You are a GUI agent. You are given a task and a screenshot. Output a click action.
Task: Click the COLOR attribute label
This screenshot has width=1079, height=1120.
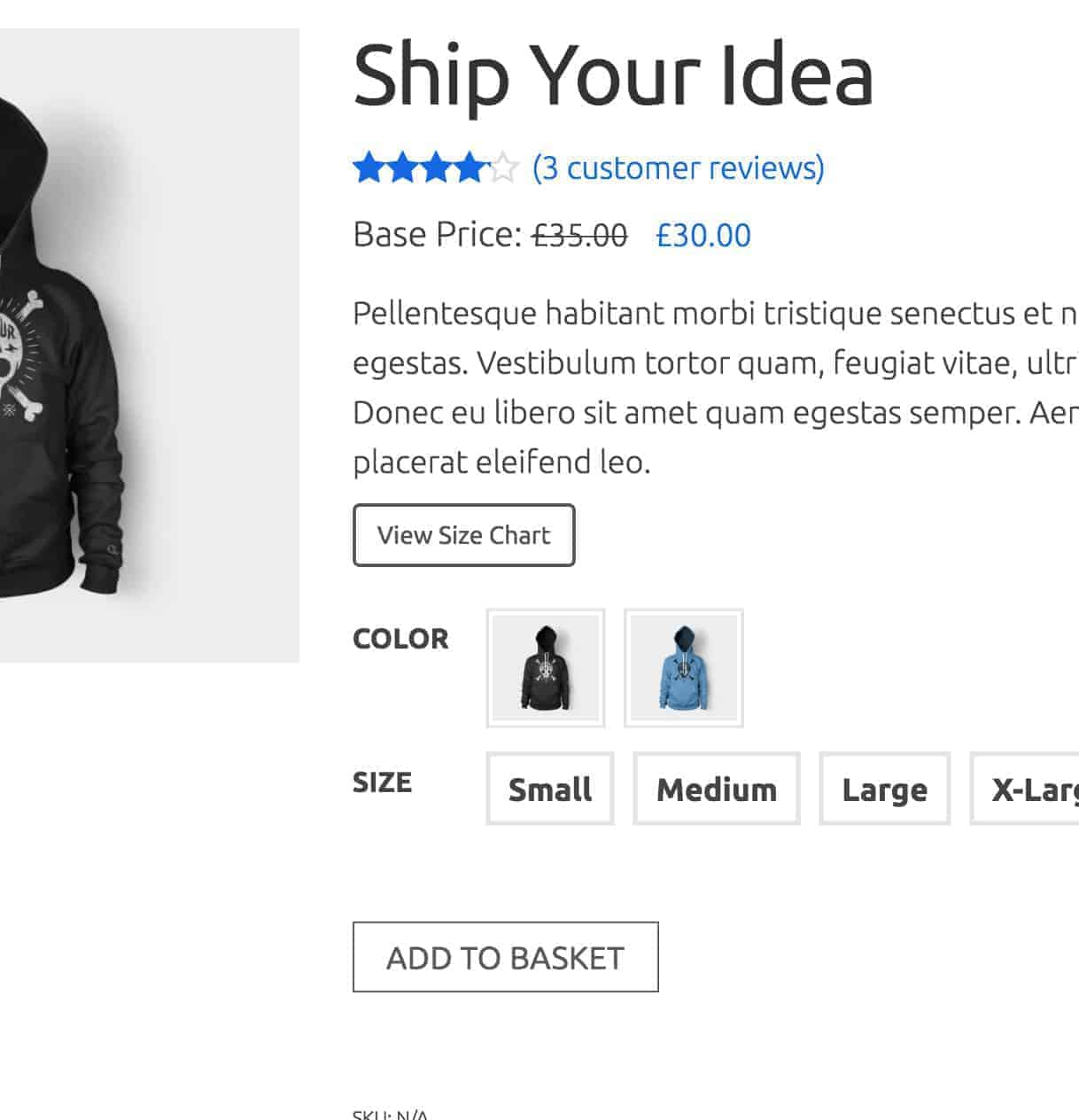400,639
